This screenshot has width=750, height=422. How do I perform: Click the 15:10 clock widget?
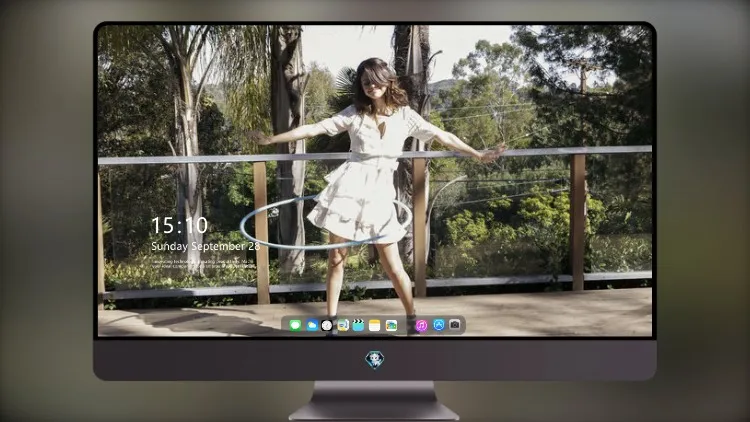click(x=179, y=225)
